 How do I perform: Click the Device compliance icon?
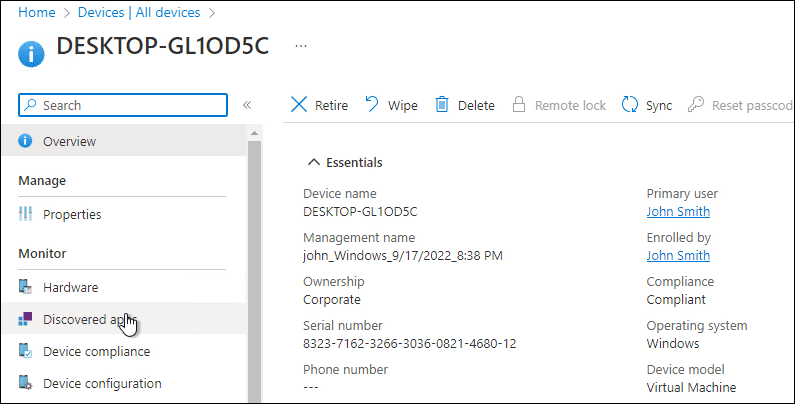pos(25,350)
